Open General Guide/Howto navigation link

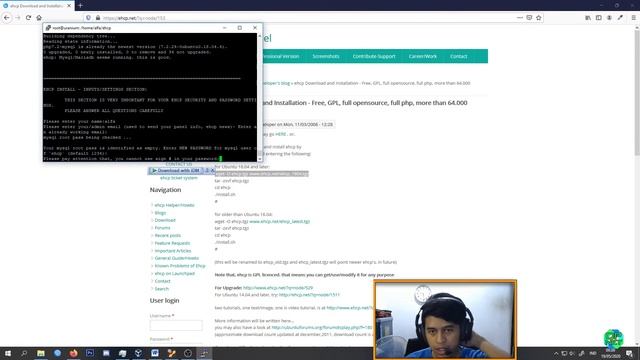[x=177, y=258]
